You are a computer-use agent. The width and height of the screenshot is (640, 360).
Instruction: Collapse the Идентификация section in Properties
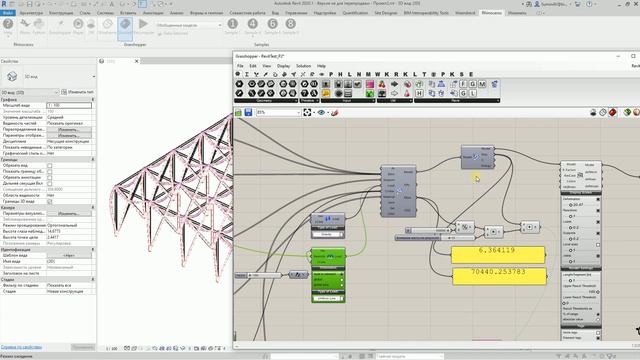pyautogui.click(x=93, y=249)
